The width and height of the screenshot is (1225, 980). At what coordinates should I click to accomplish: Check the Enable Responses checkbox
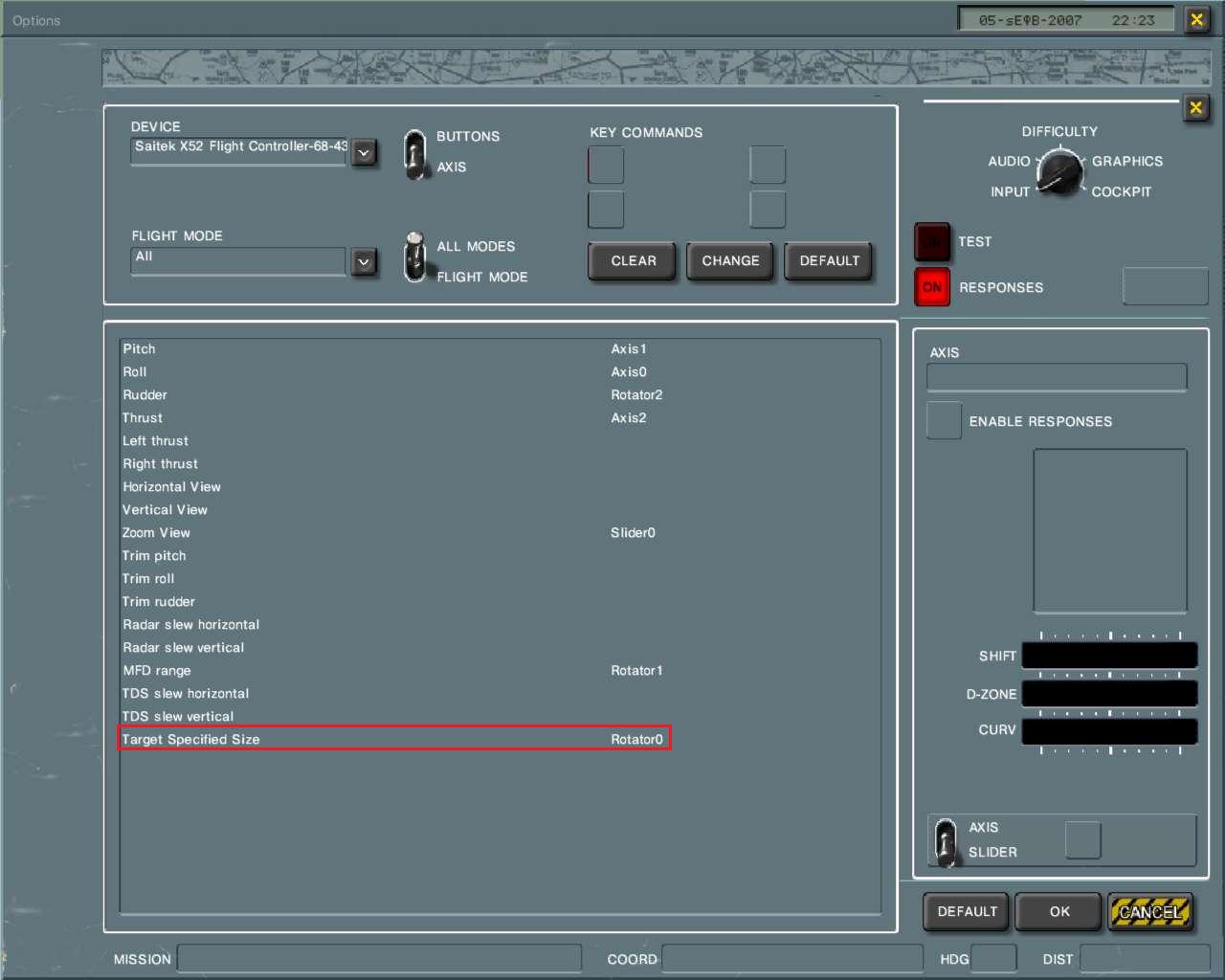pyautogui.click(x=944, y=421)
